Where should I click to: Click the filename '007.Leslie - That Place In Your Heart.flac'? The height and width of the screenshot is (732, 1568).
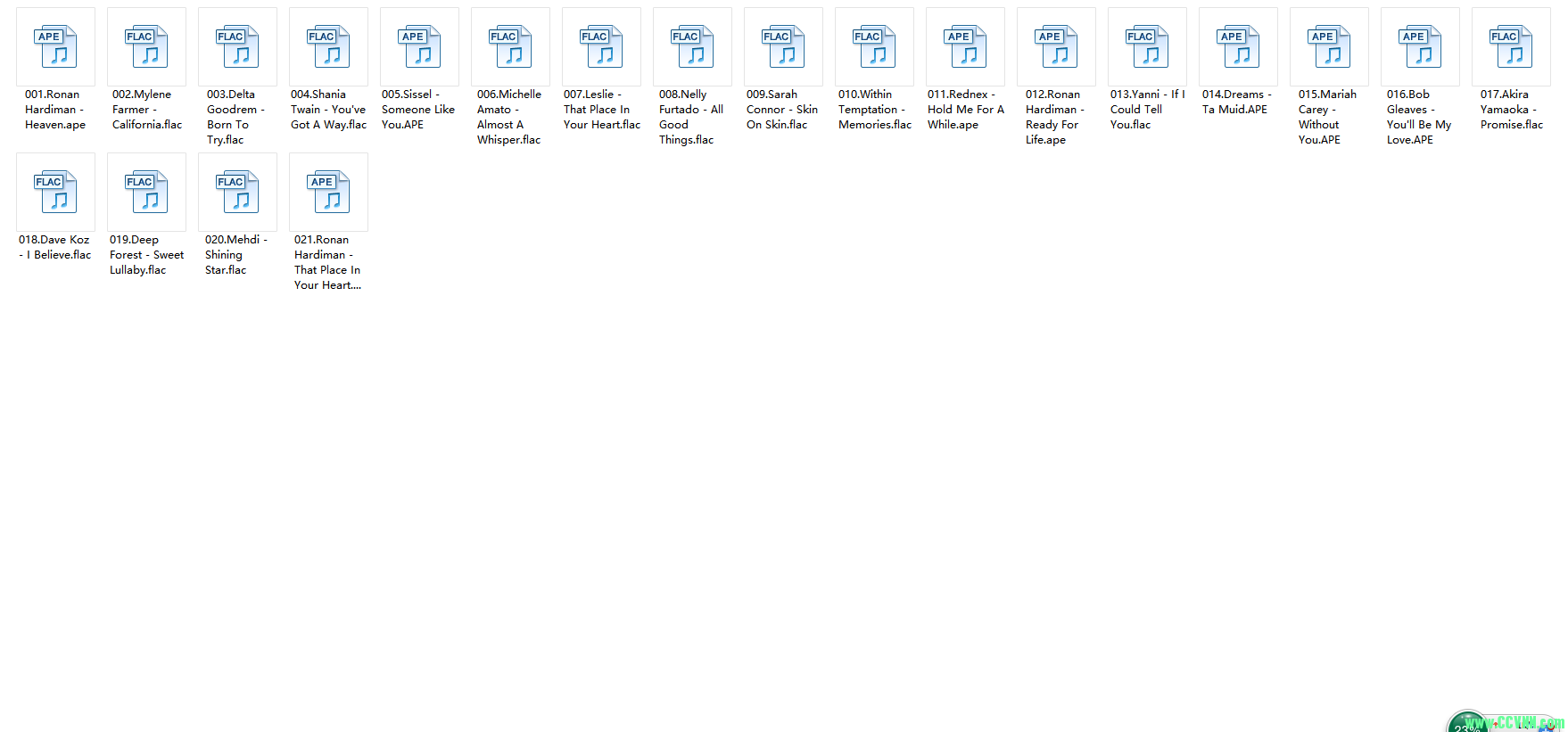point(602,110)
